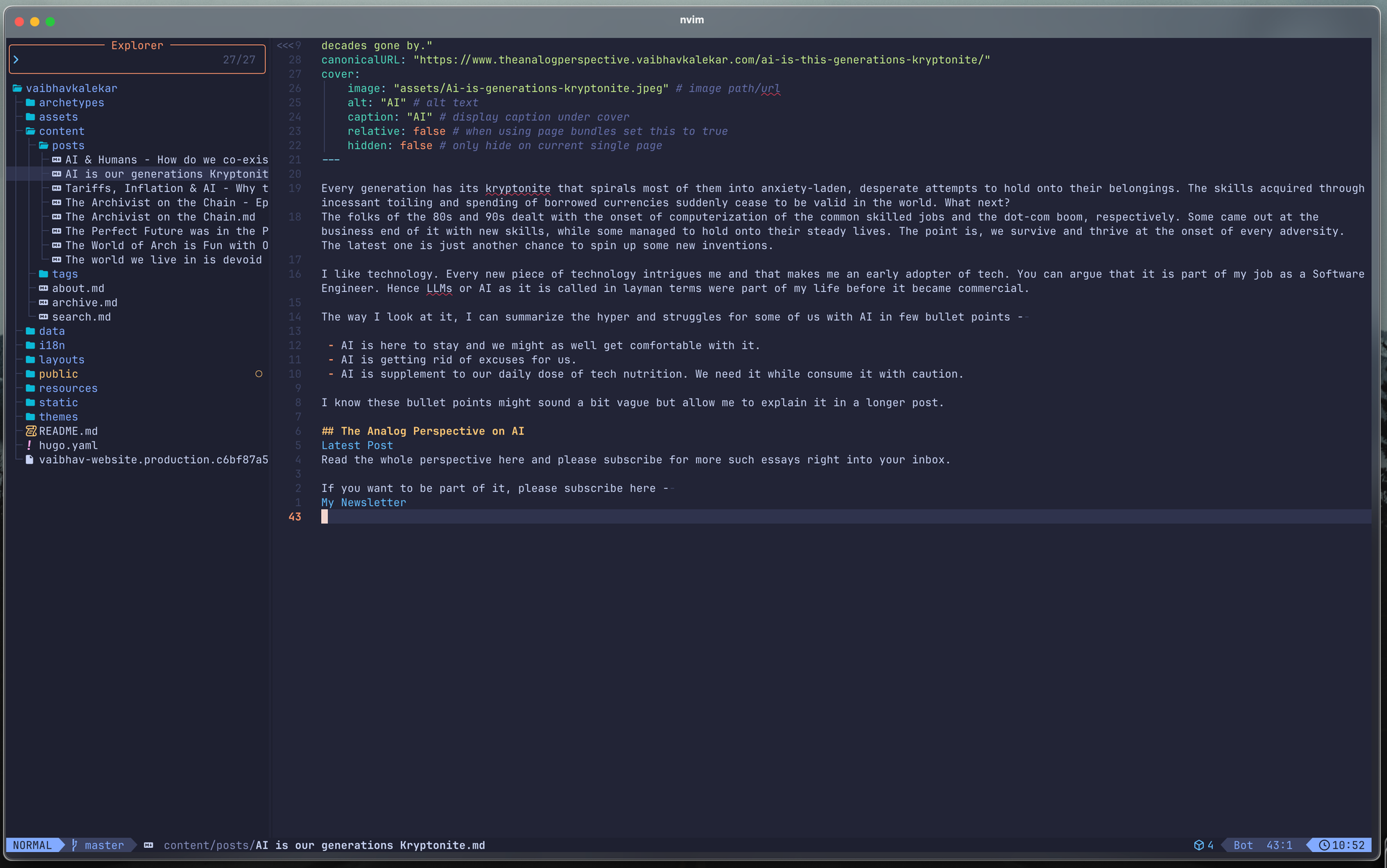
Task: Collapse the content folder
Action: tap(61, 131)
